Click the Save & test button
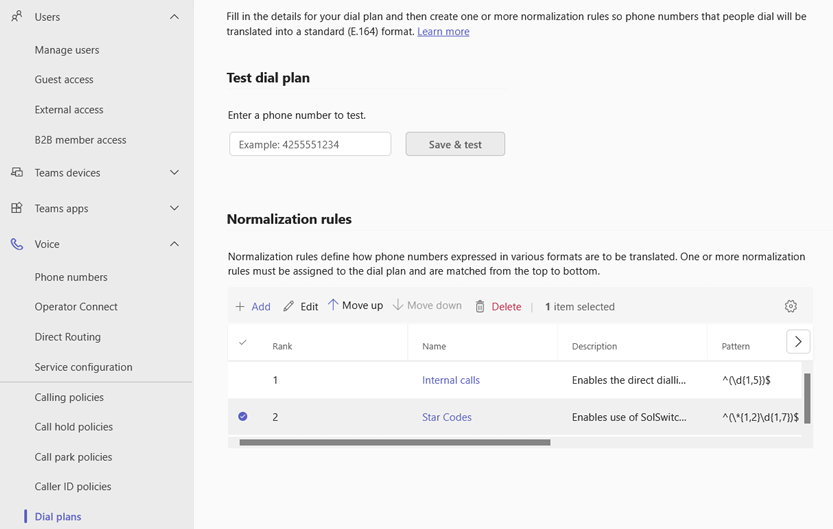 pyautogui.click(x=455, y=144)
